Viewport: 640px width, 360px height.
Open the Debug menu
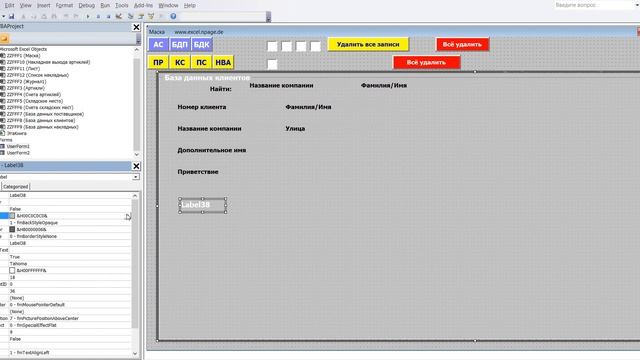[87, 5]
